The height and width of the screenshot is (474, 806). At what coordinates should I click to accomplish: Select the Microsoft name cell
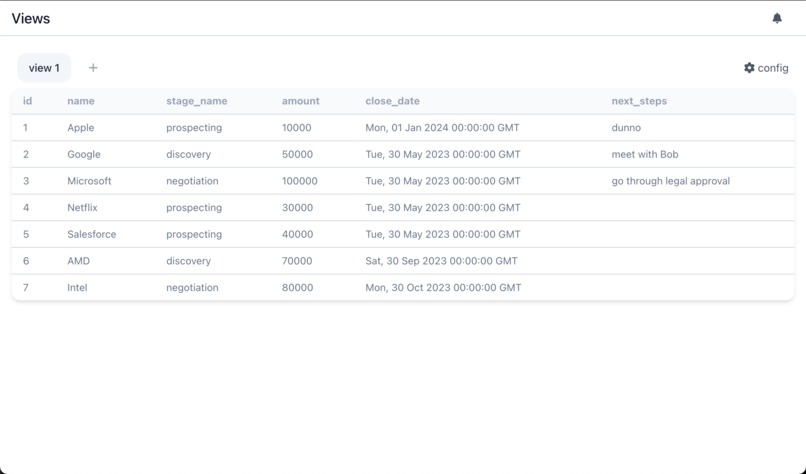click(89, 181)
